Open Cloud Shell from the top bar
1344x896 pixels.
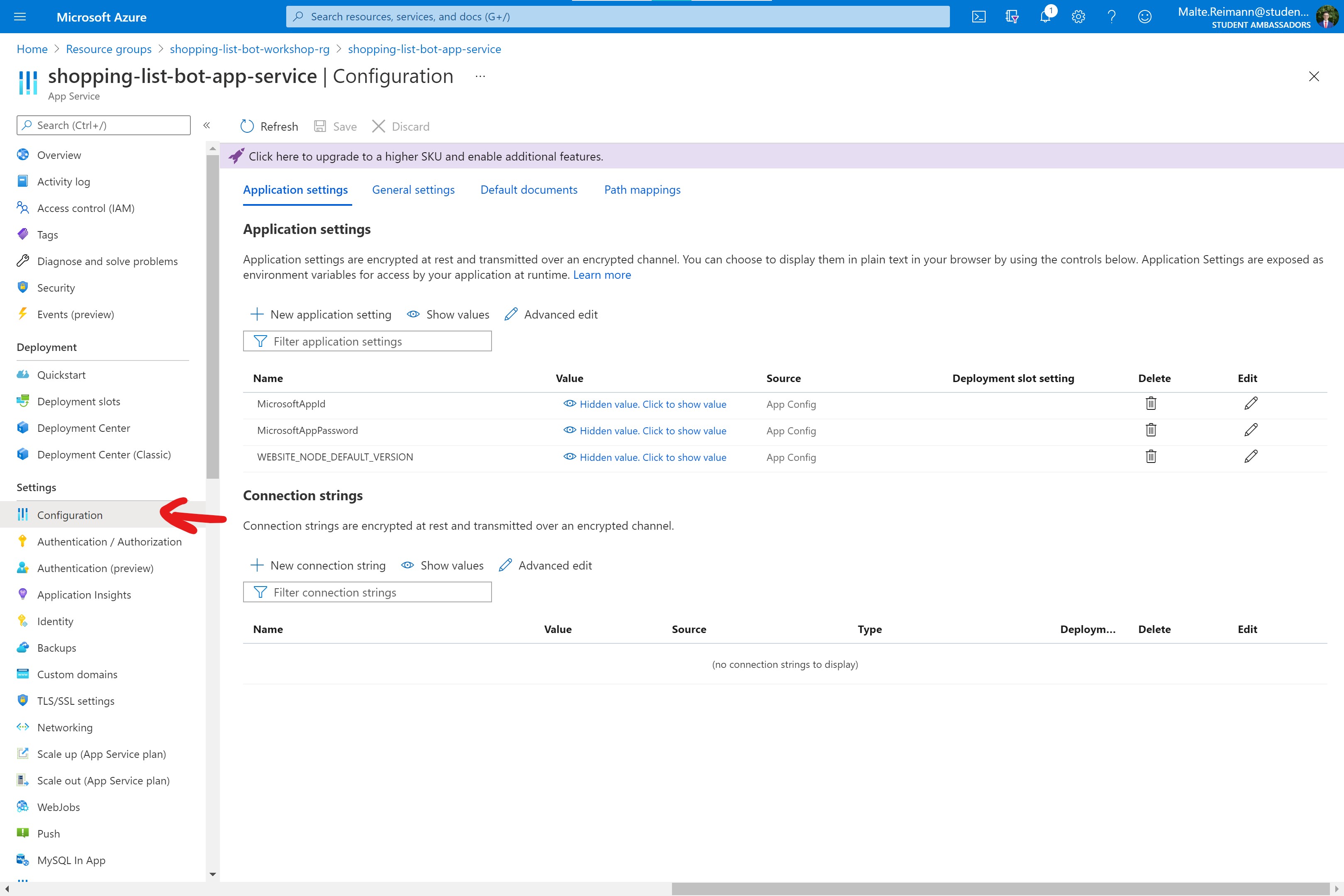(978, 17)
